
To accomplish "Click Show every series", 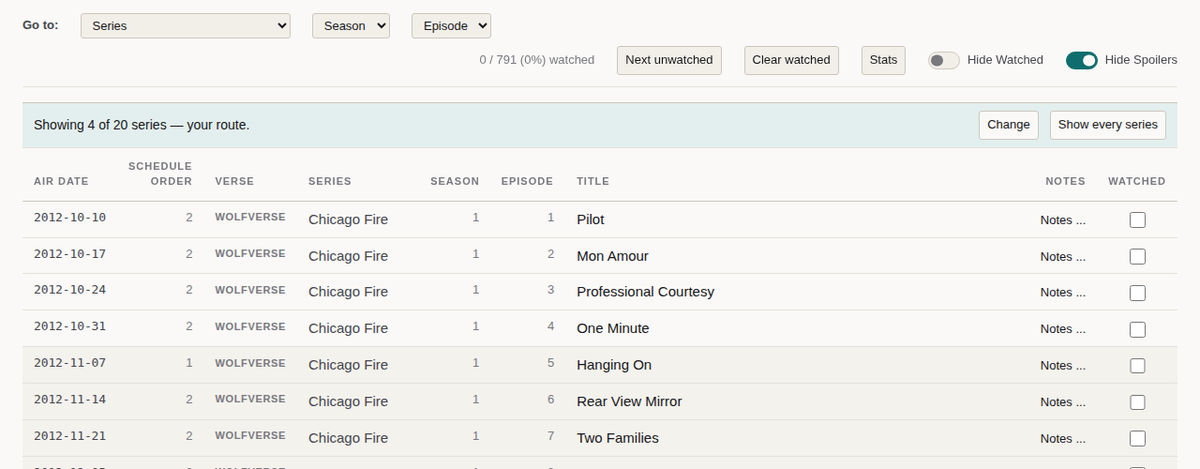I will (x=1107, y=125).
